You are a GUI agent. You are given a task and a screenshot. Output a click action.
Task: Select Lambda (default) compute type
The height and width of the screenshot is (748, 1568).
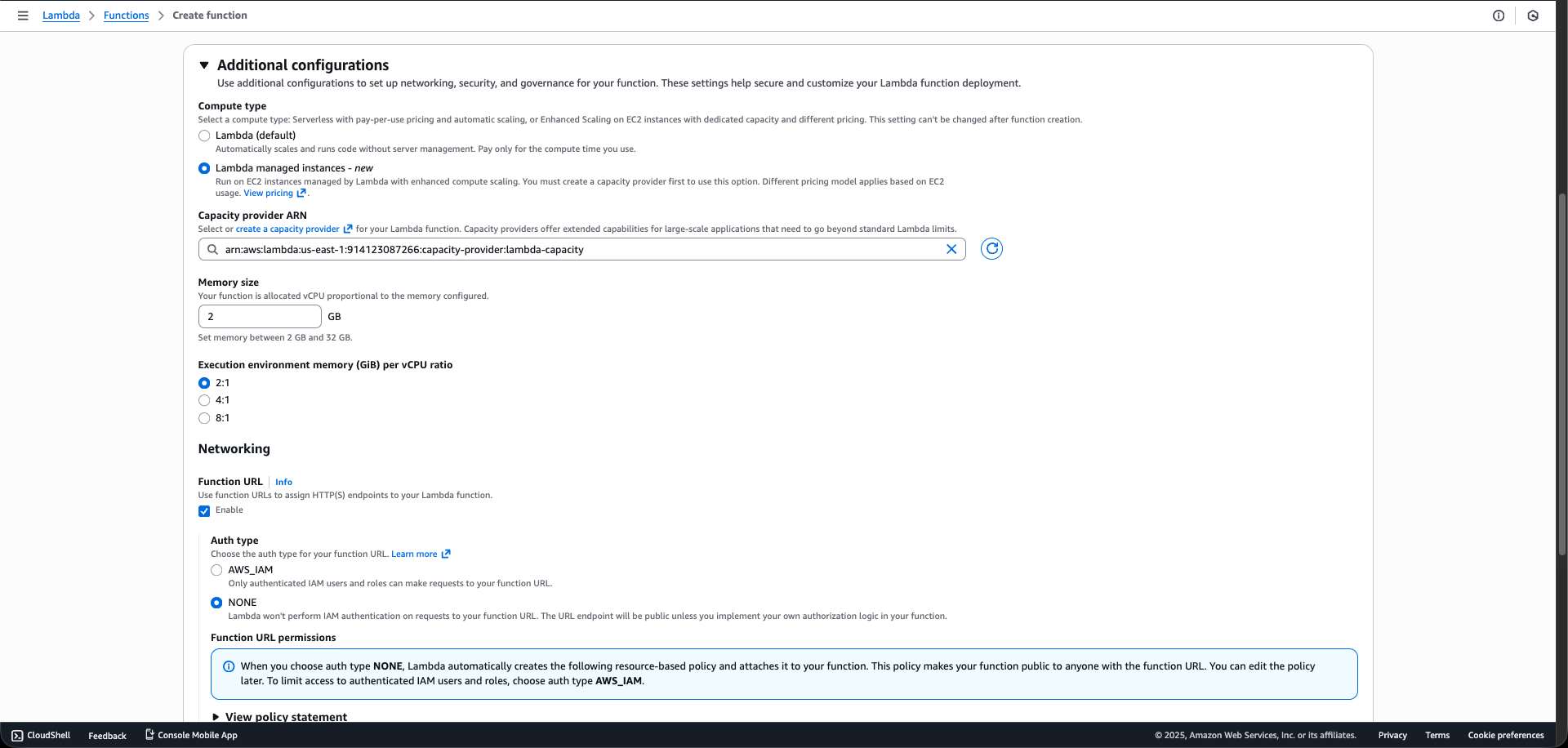203,136
